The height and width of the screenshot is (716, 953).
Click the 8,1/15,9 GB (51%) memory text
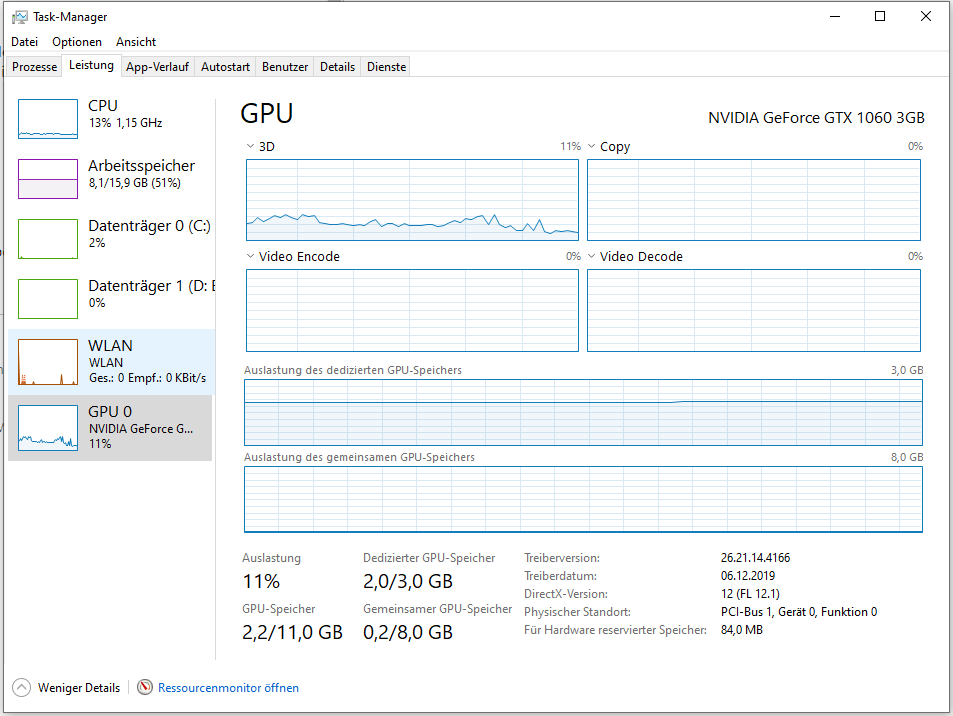pos(135,183)
